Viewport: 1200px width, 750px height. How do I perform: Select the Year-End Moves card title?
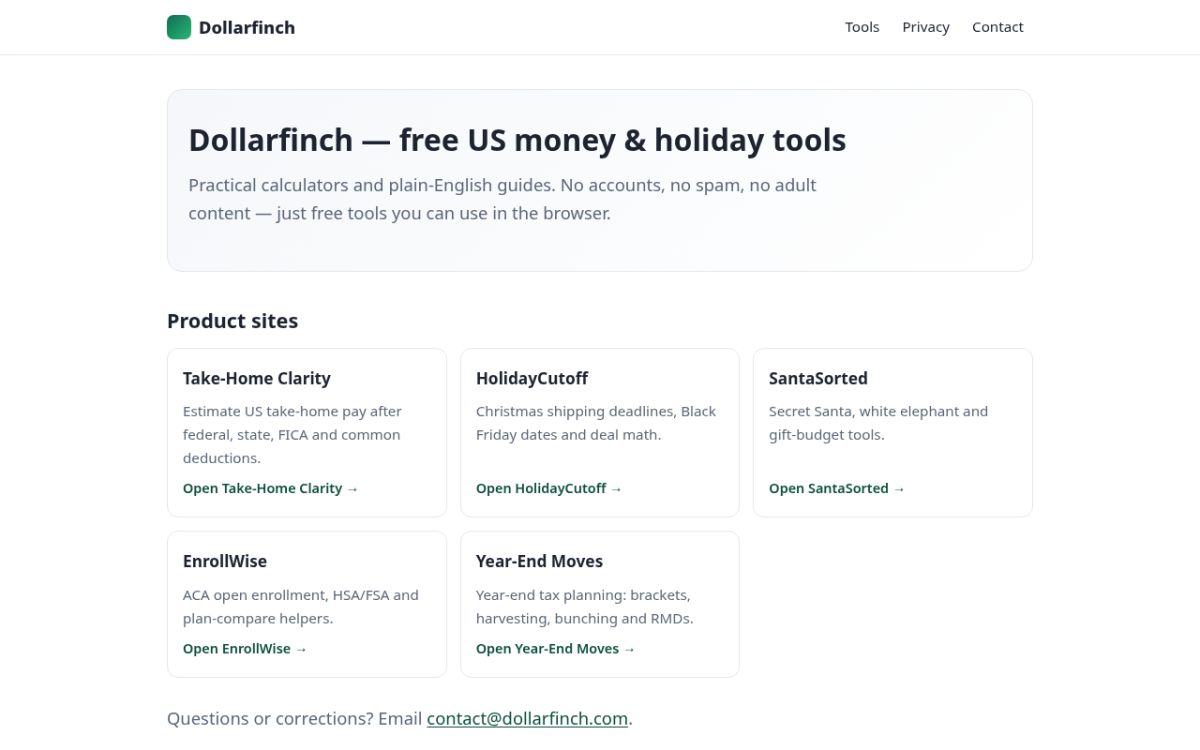click(x=539, y=561)
